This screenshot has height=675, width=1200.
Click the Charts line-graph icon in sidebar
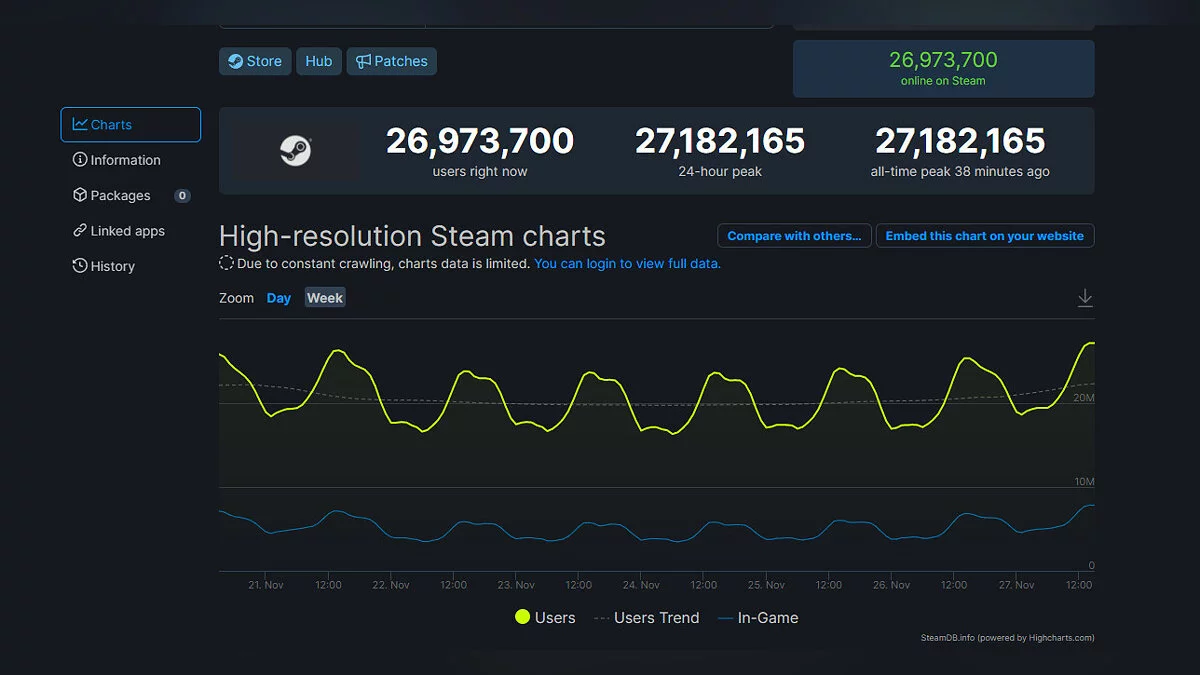click(x=80, y=125)
